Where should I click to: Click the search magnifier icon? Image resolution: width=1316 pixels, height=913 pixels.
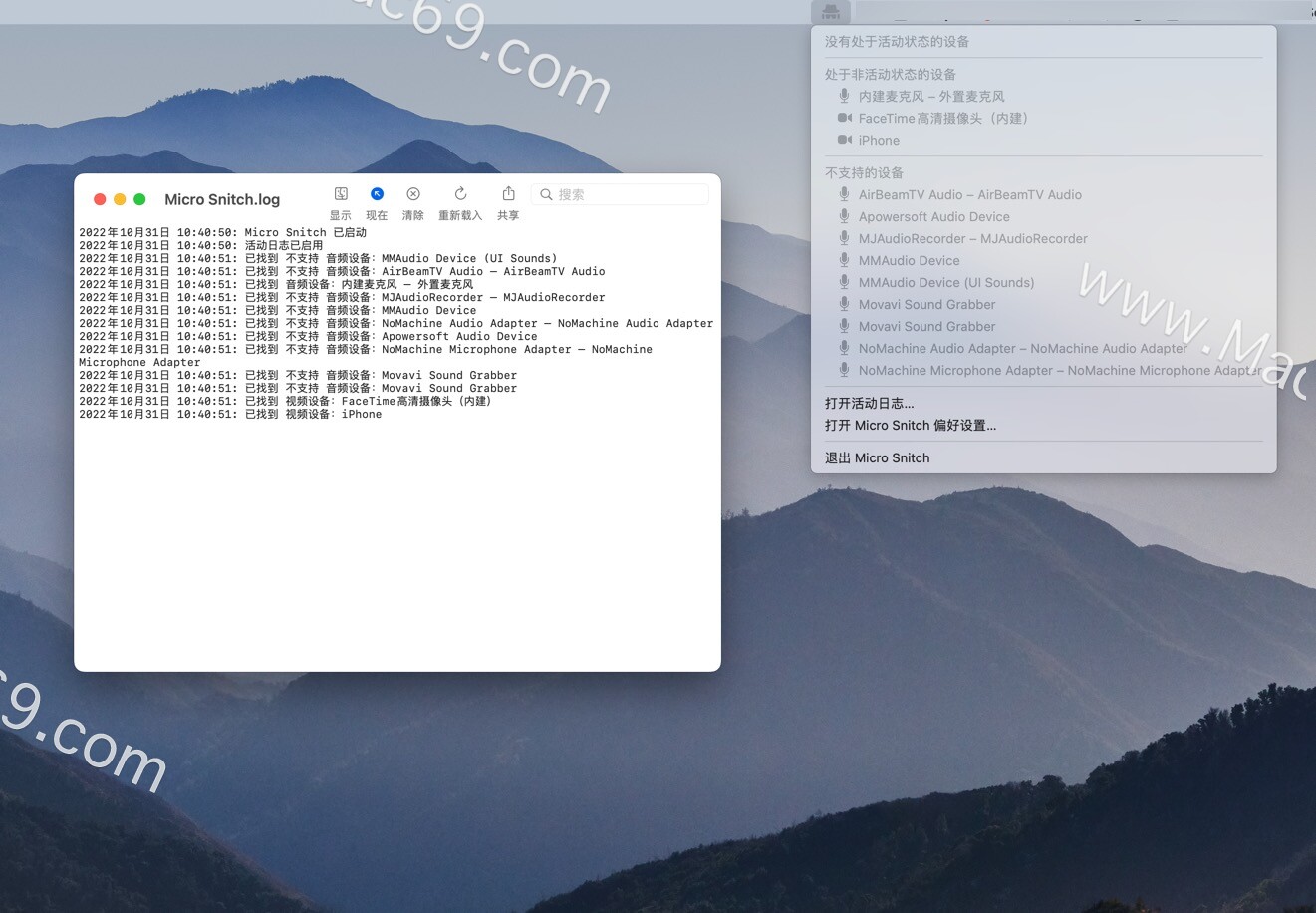546,195
